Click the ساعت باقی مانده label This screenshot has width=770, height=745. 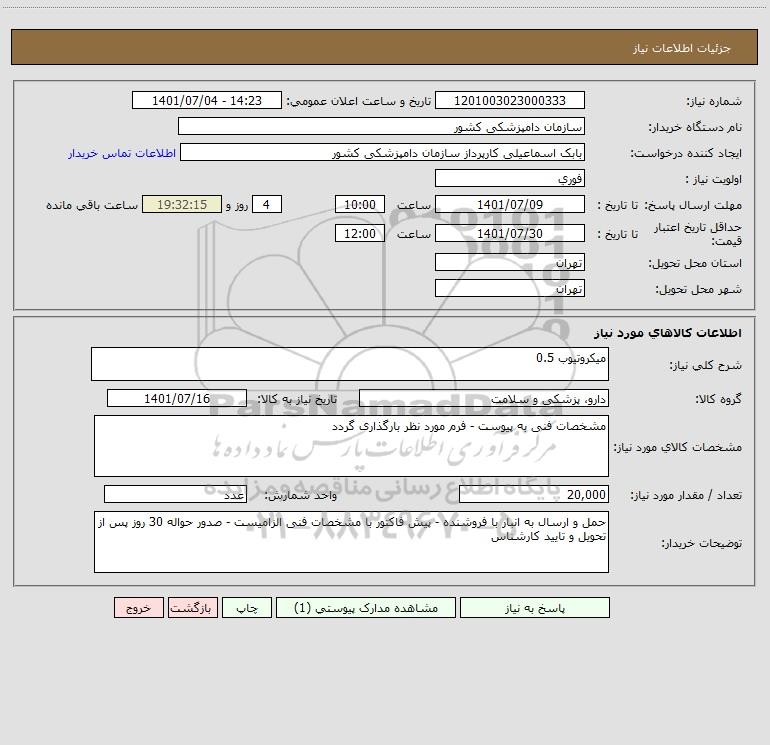pyautogui.click(x=92, y=205)
